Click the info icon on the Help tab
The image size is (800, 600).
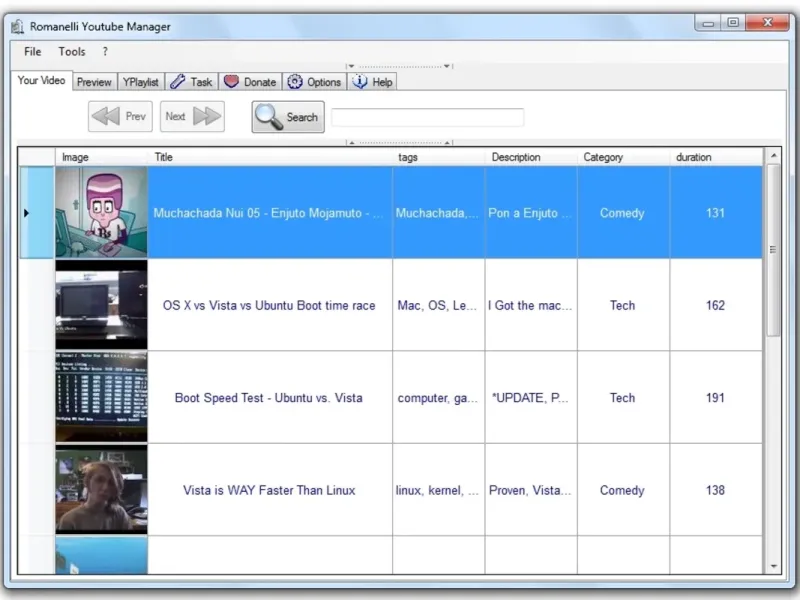[x=360, y=82]
